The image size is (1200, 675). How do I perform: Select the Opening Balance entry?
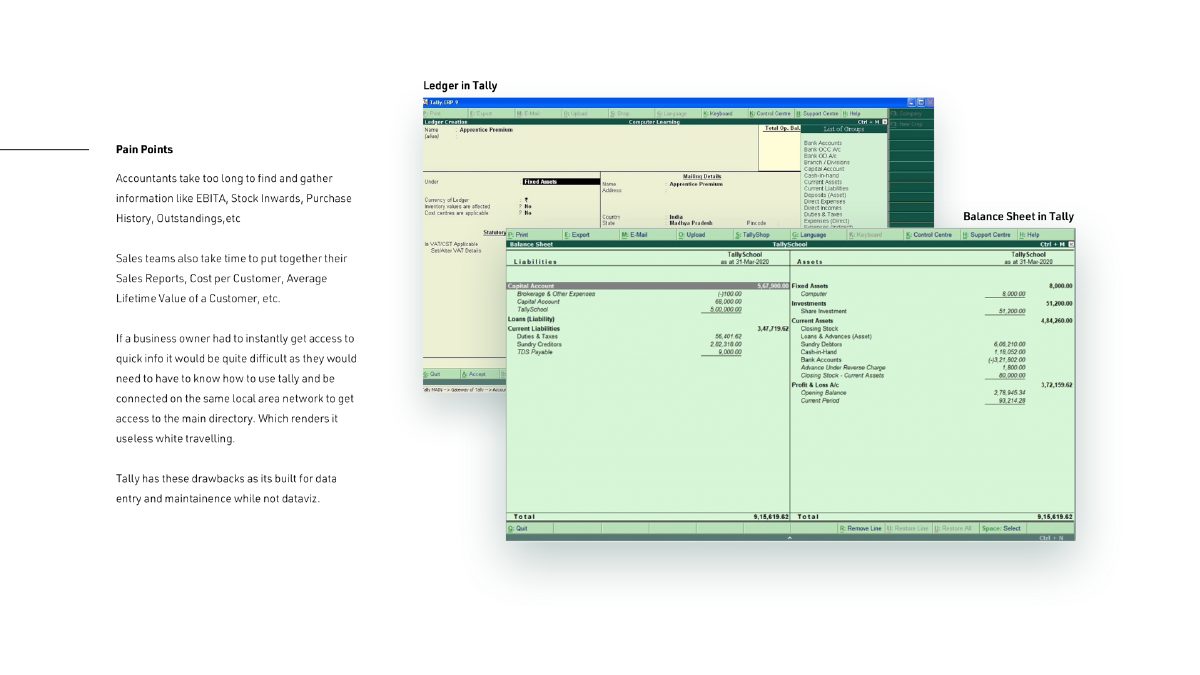point(824,392)
